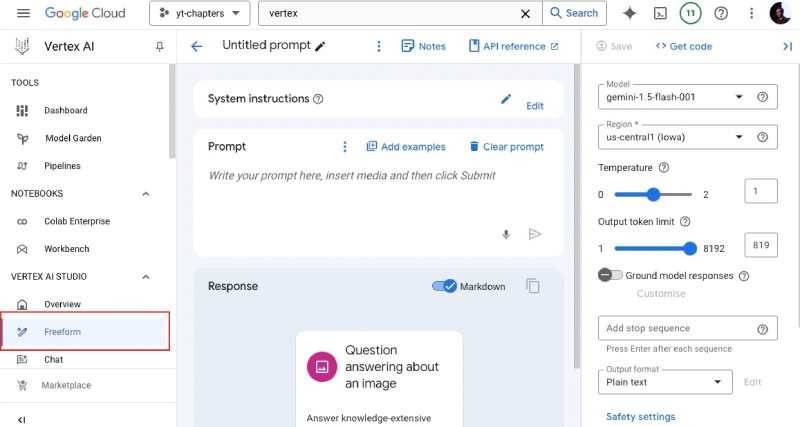
Task: Collapse the Notebooks section
Action: [x=146, y=193]
